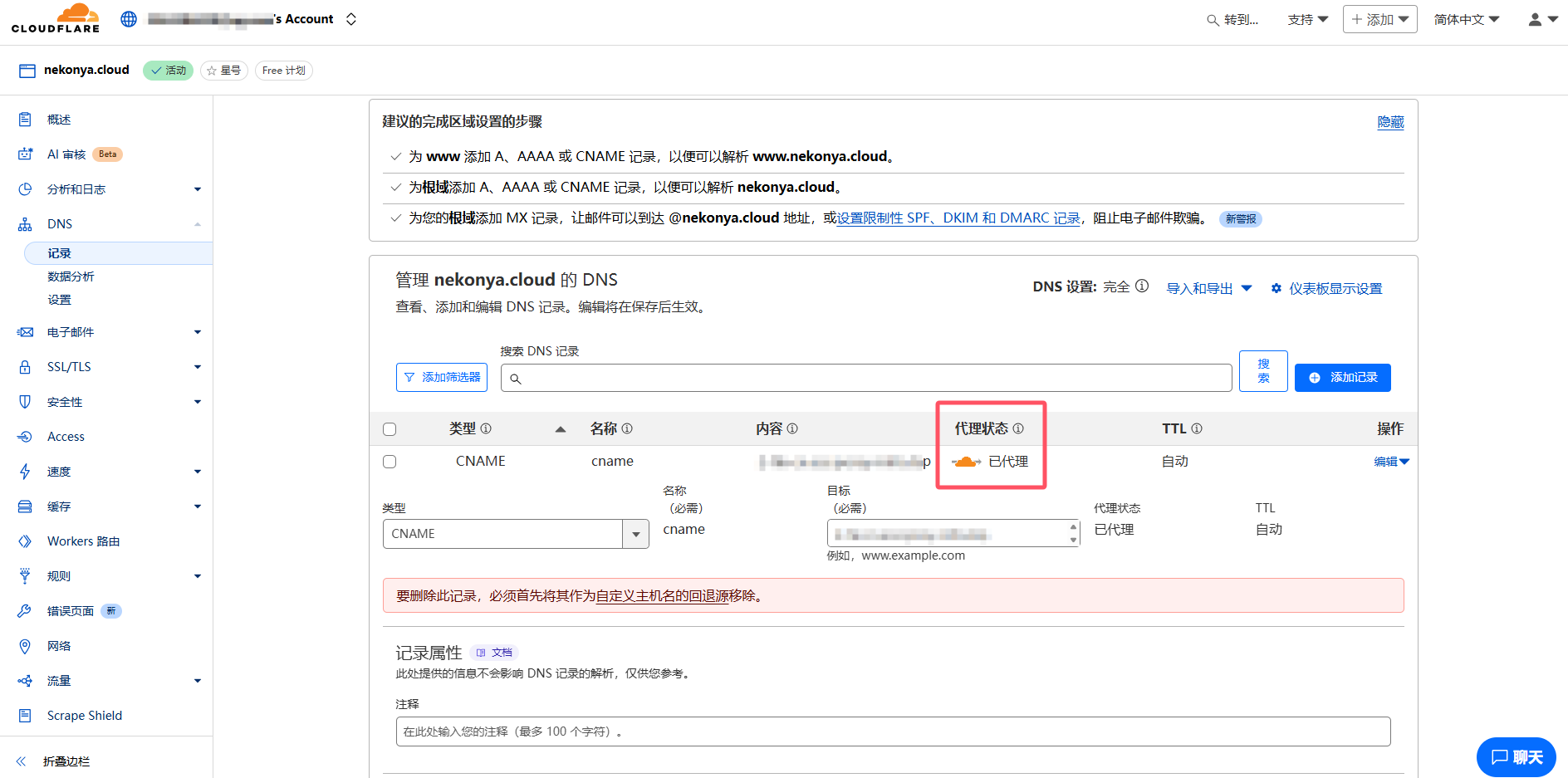Image resolution: width=1568 pixels, height=778 pixels.
Task: Open 自定义主机名的回退源 link in warning
Action: coord(663,596)
